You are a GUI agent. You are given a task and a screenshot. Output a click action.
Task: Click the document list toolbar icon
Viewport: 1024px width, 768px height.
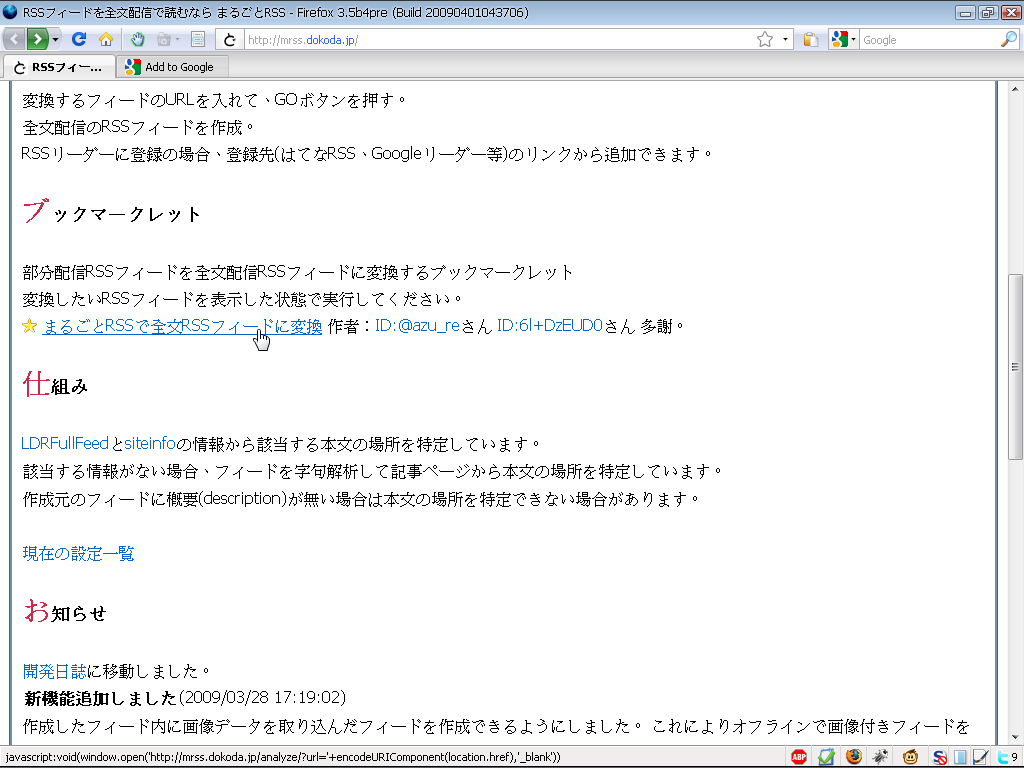[198, 40]
